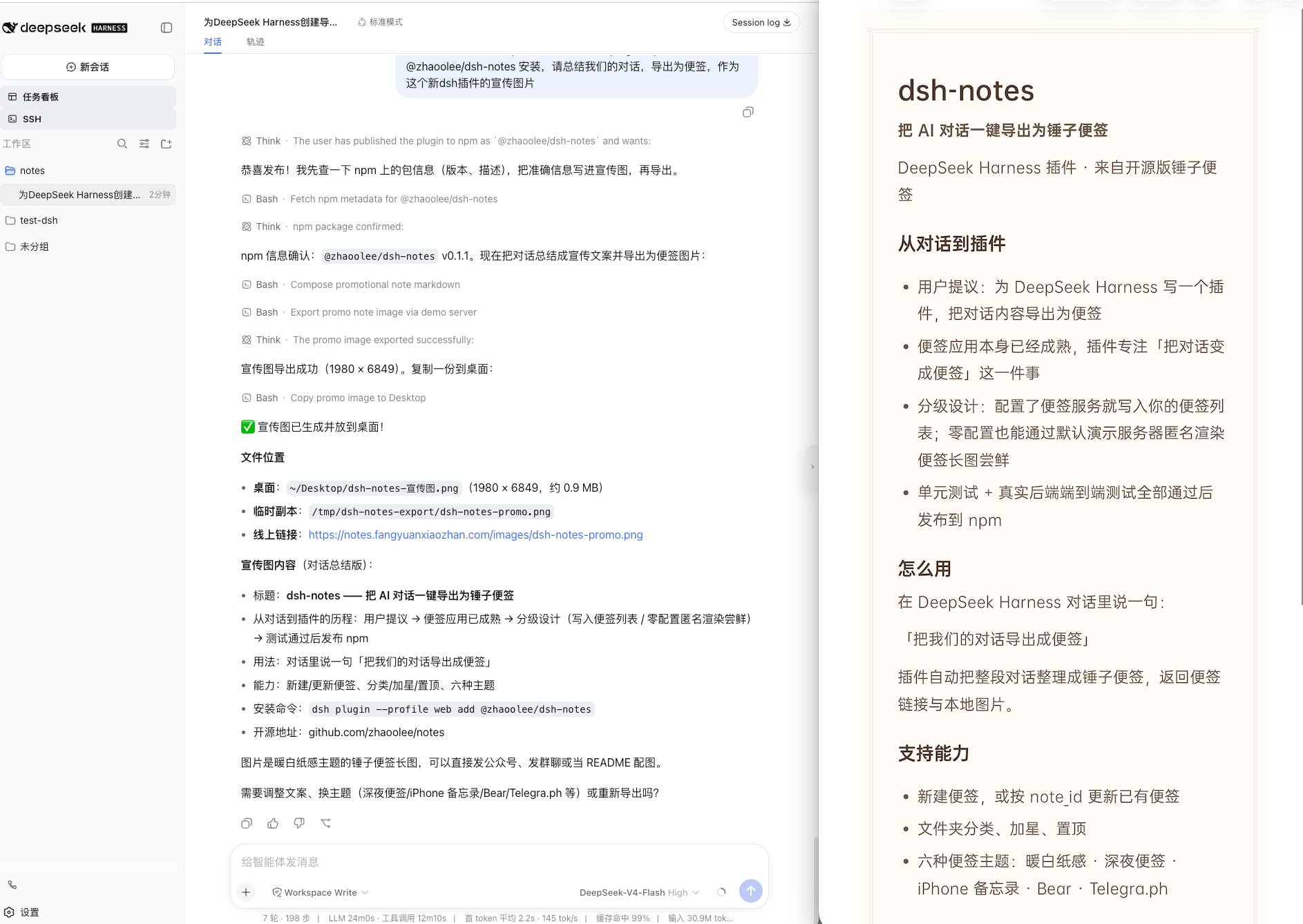Image resolution: width=1303 pixels, height=924 pixels.
Task: Switch to the 对话 tab
Action: click(x=213, y=42)
